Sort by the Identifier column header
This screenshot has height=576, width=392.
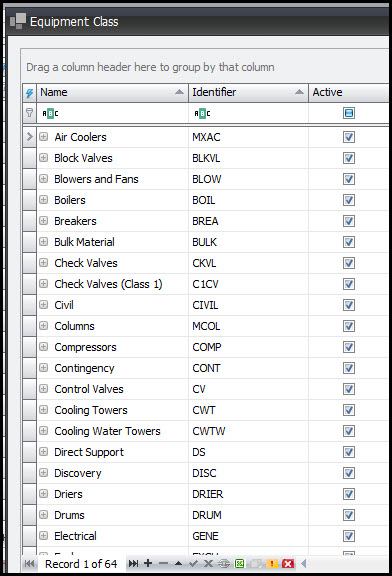pos(248,92)
